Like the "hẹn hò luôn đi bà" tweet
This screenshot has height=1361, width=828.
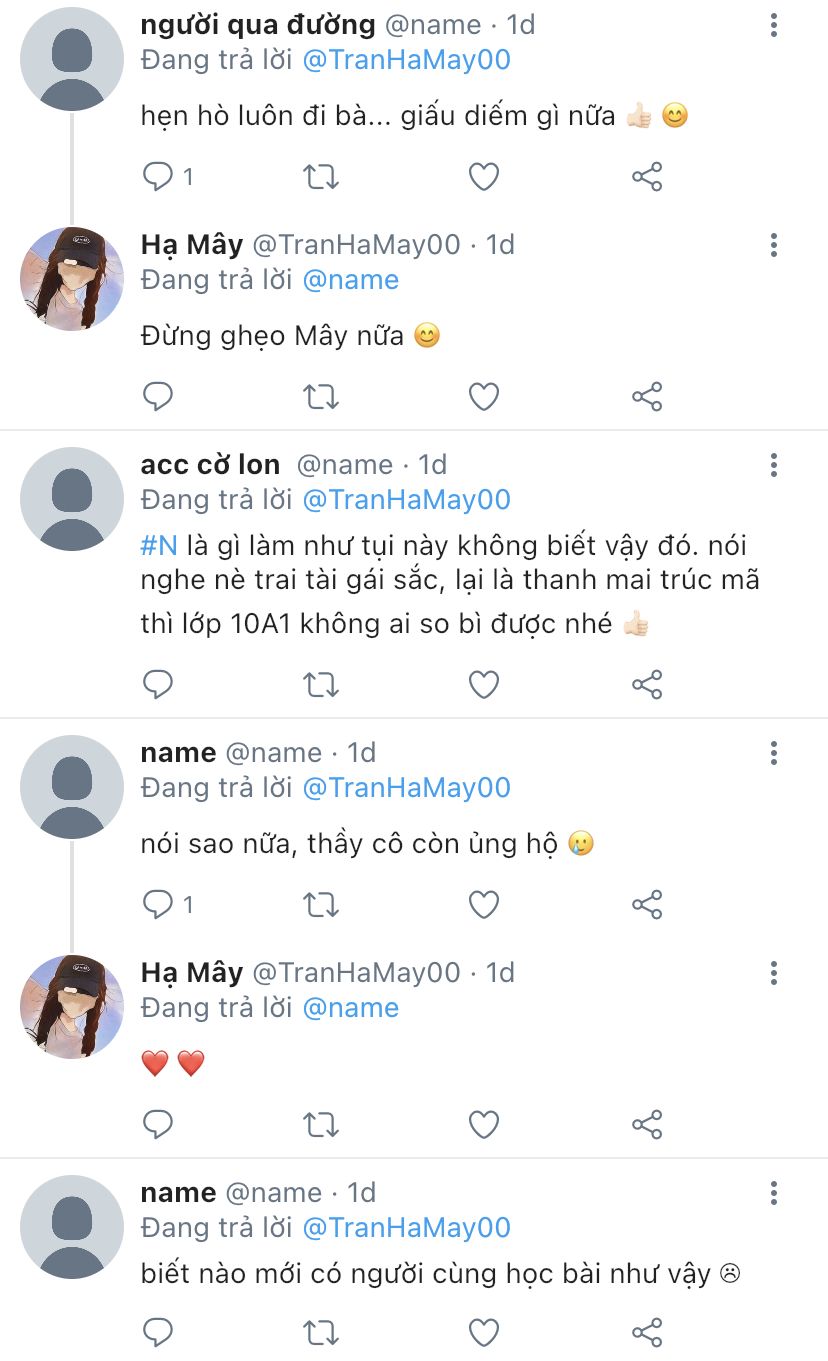point(484,177)
